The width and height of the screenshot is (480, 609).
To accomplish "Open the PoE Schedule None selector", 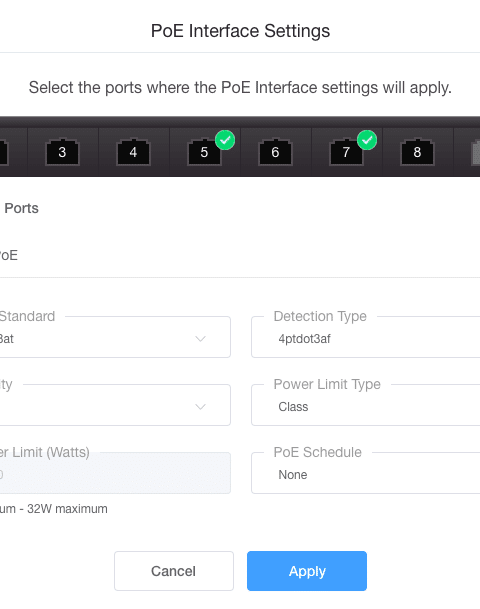I will click(365, 473).
